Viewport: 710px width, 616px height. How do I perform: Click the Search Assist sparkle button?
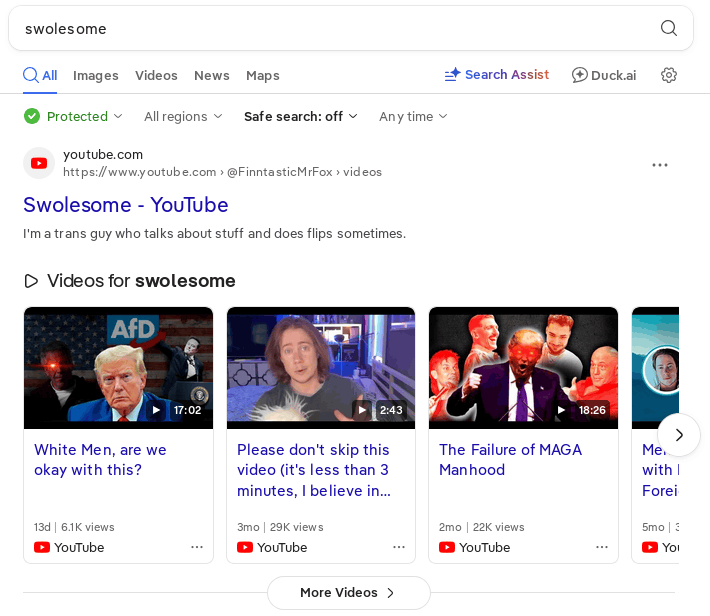[x=497, y=75]
